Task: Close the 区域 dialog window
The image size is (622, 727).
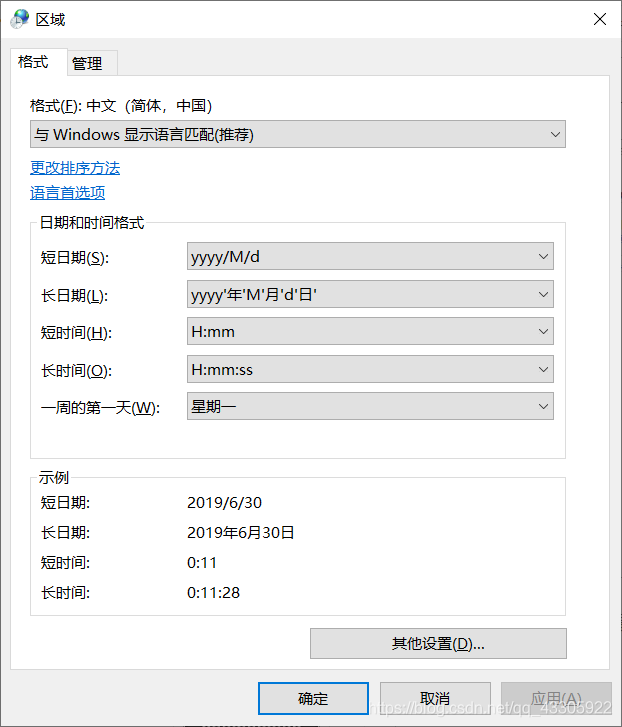Action: point(600,19)
